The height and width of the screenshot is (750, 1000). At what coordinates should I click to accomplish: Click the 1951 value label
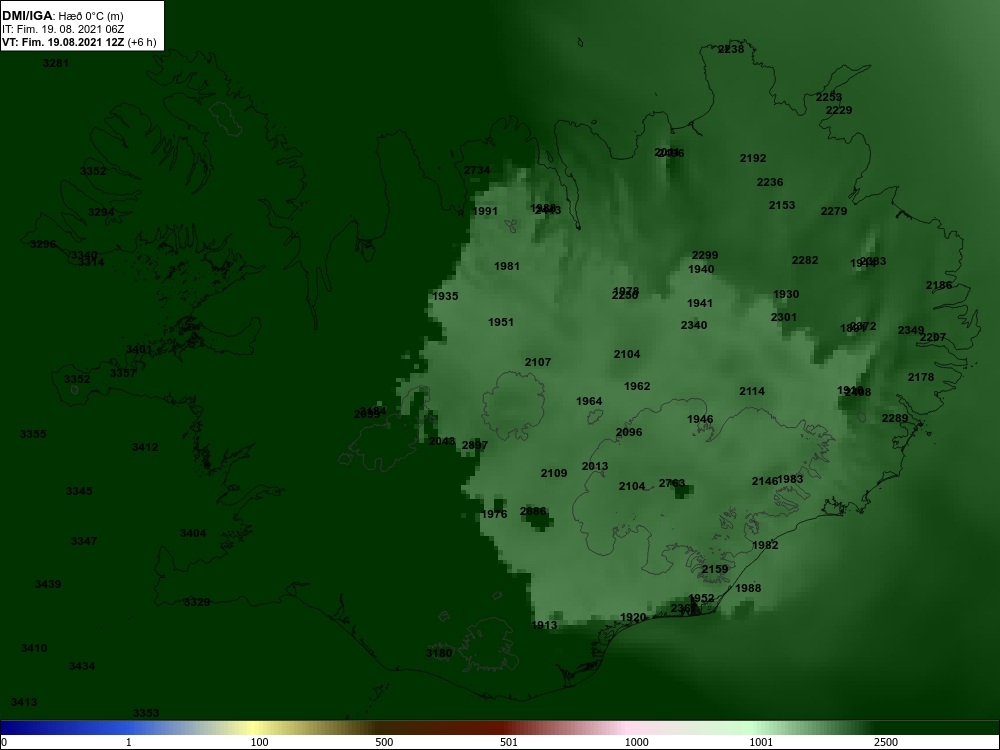click(x=501, y=323)
